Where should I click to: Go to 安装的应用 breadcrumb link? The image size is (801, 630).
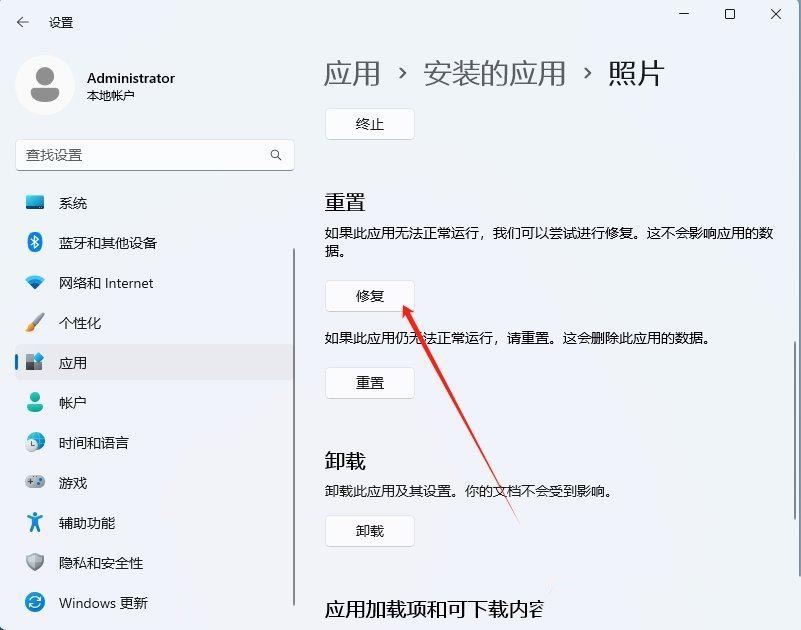pyautogui.click(x=494, y=73)
